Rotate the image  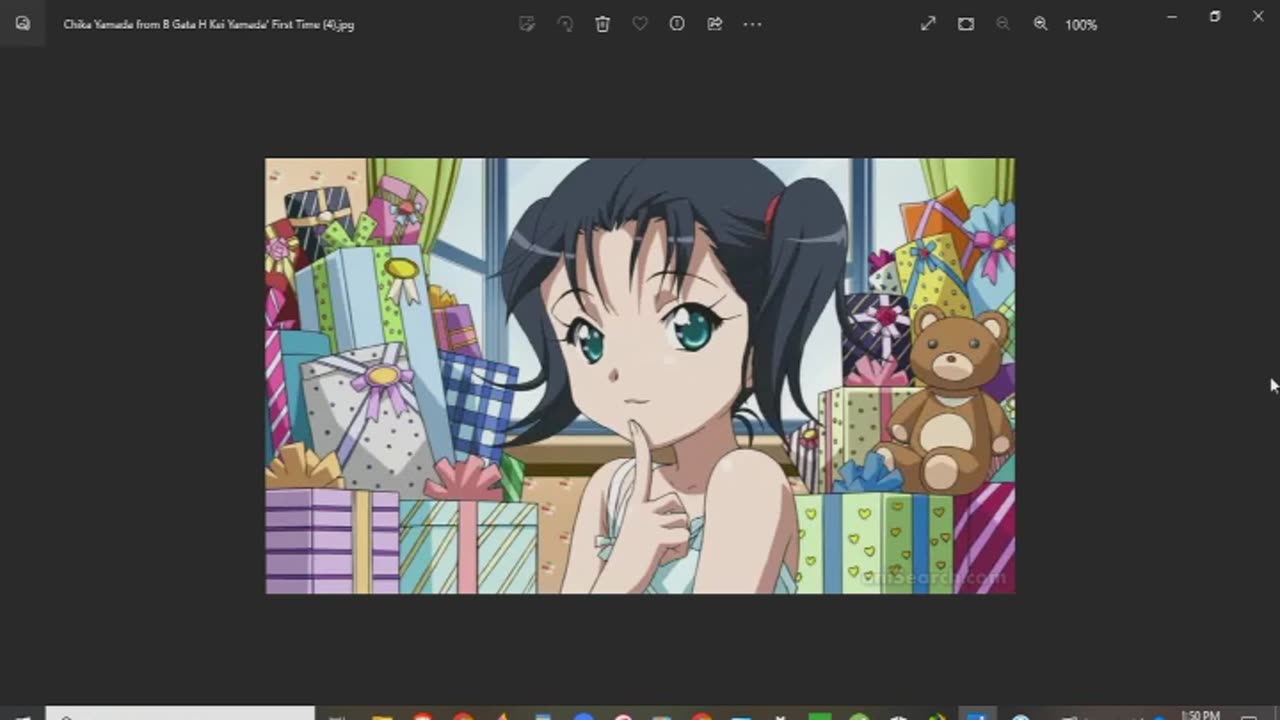click(x=565, y=24)
